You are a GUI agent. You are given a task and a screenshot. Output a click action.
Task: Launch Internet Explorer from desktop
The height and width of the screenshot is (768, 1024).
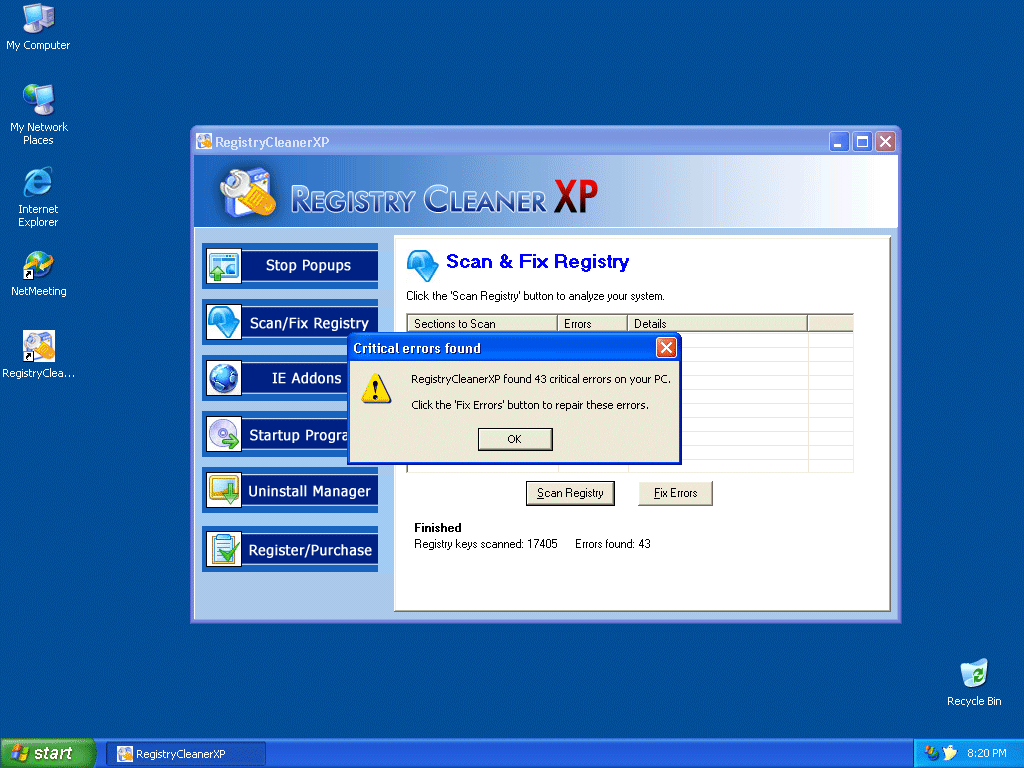click(38, 183)
